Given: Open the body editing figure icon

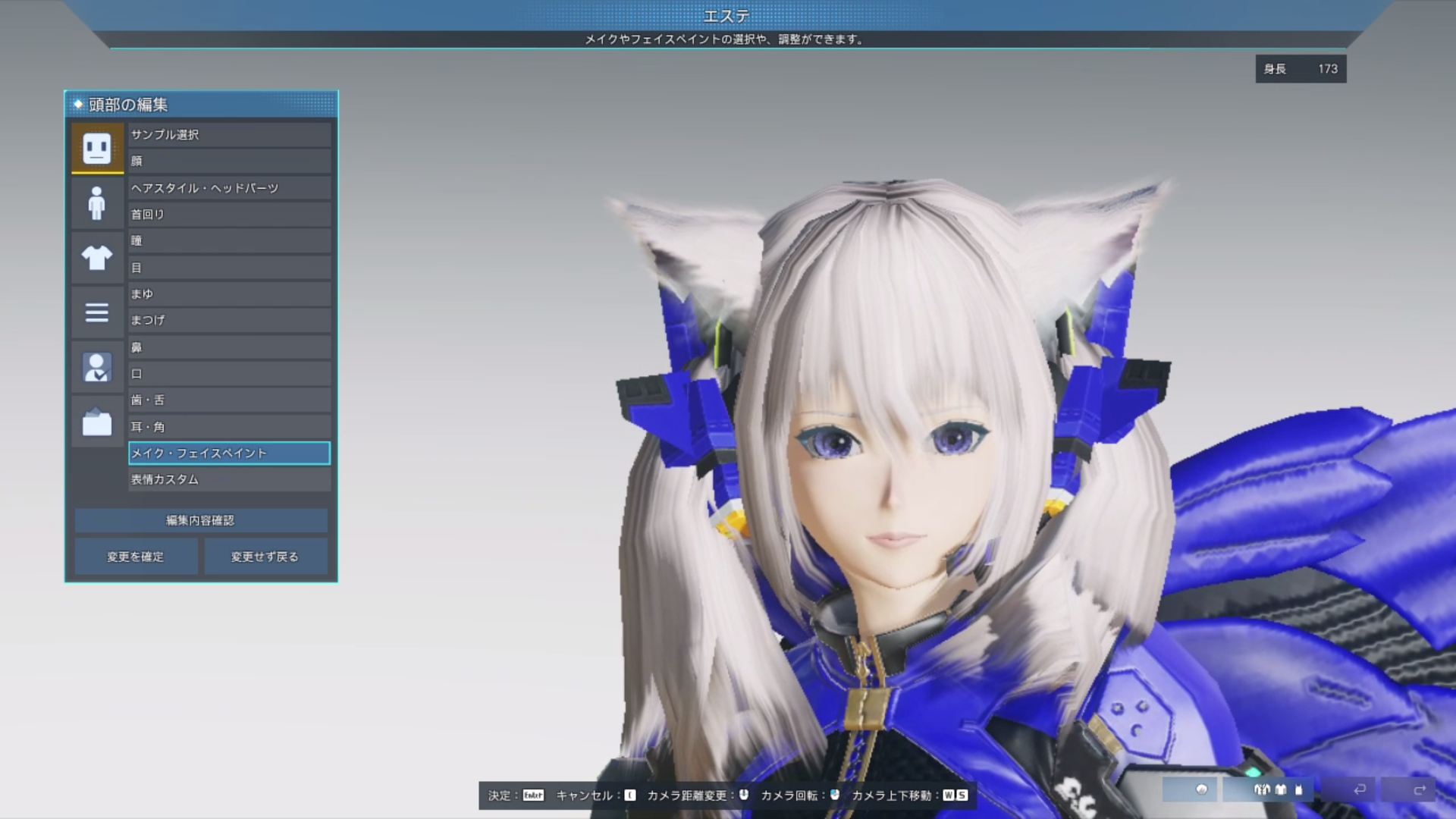Looking at the screenshot, I should (x=97, y=203).
